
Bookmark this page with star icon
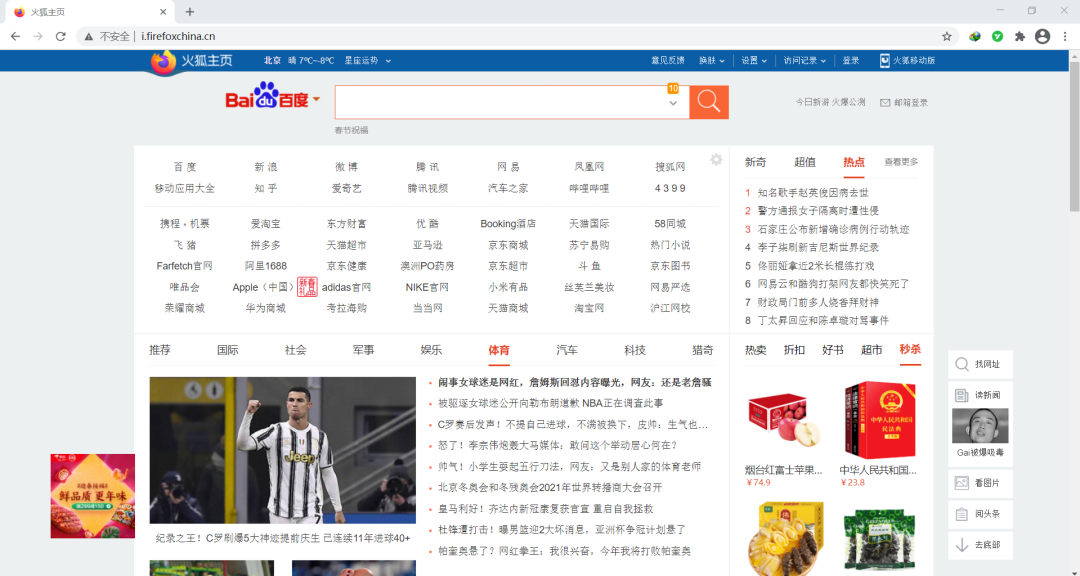(946, 37)
